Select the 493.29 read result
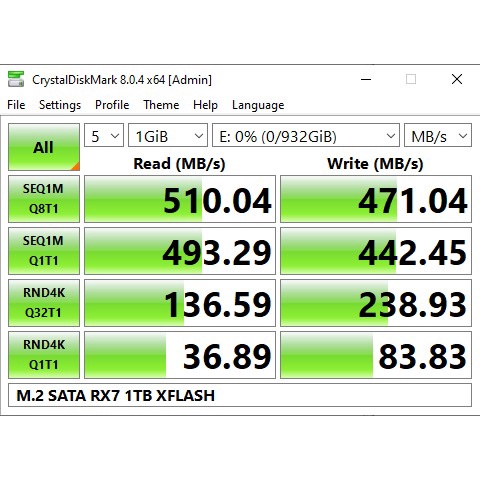 click(180, 251)
